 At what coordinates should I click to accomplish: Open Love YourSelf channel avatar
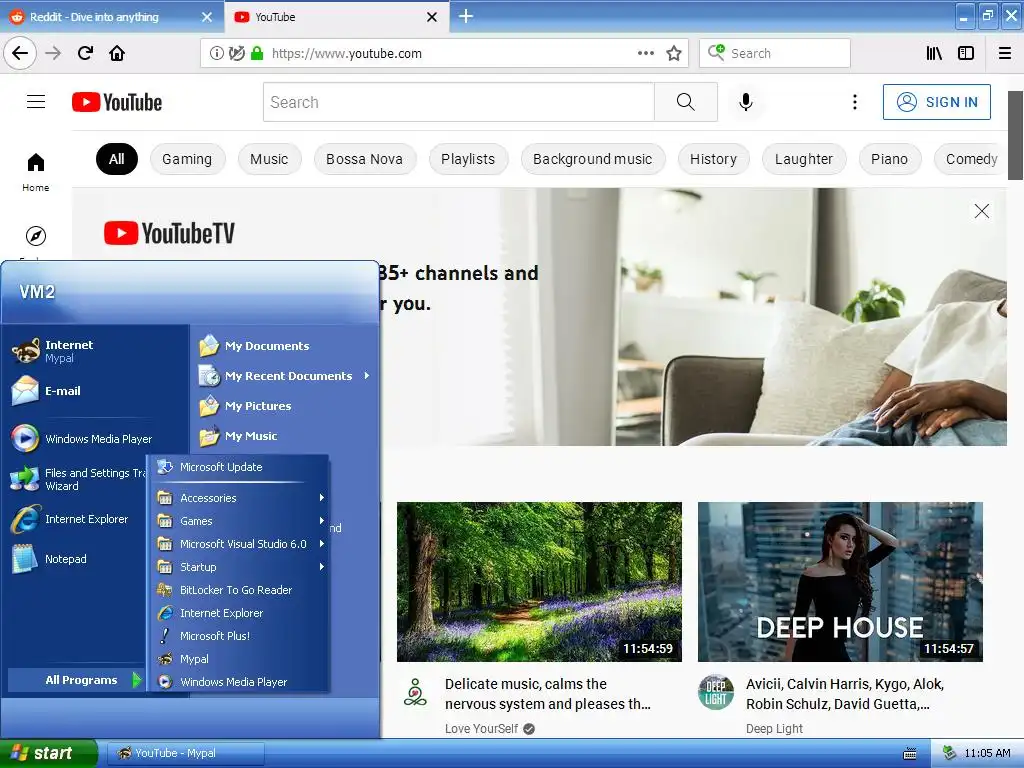tap(415, 692)
